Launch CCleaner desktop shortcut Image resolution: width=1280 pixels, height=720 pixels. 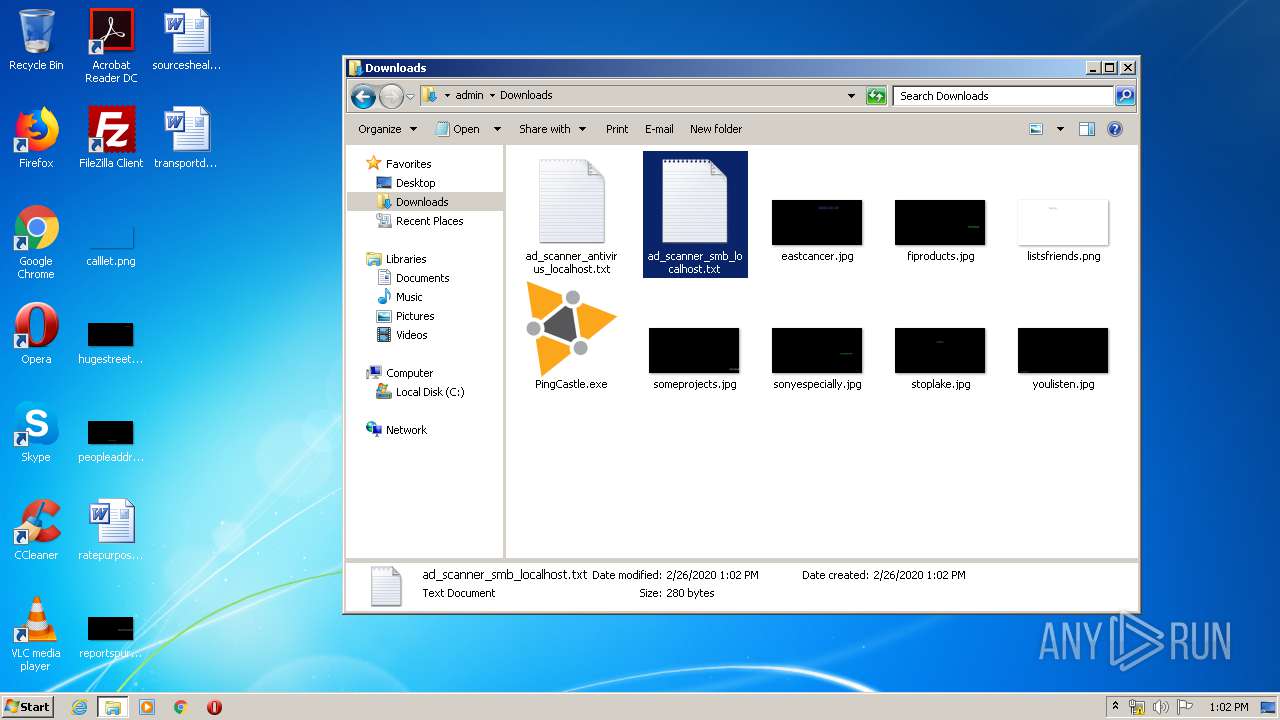36,530
